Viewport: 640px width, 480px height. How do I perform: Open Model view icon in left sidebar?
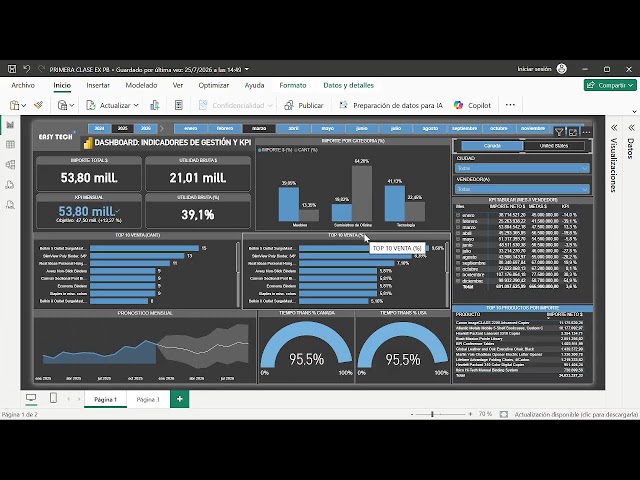[x=10, y=164]
